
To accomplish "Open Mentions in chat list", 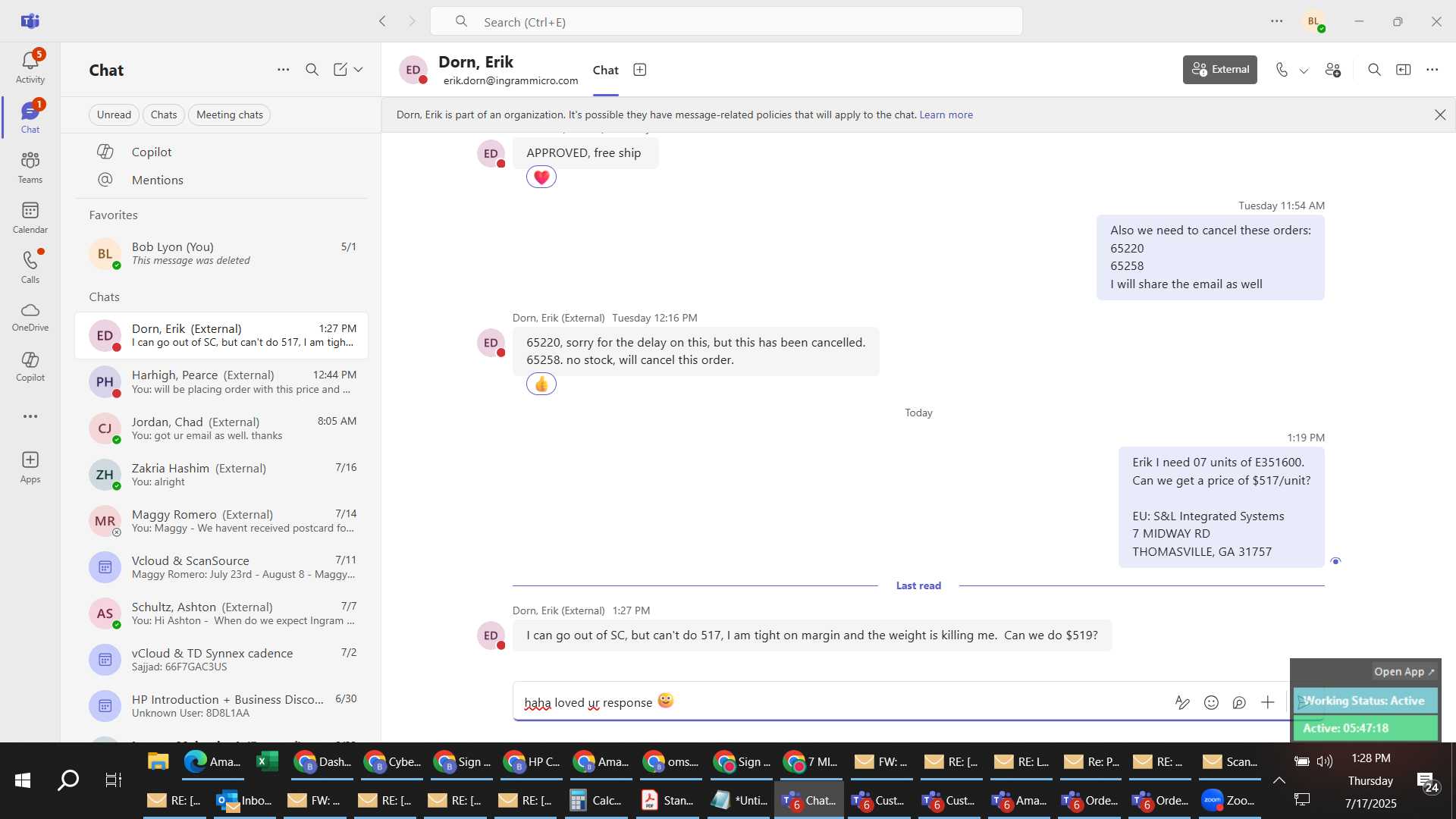I will [x=221, y=180].
